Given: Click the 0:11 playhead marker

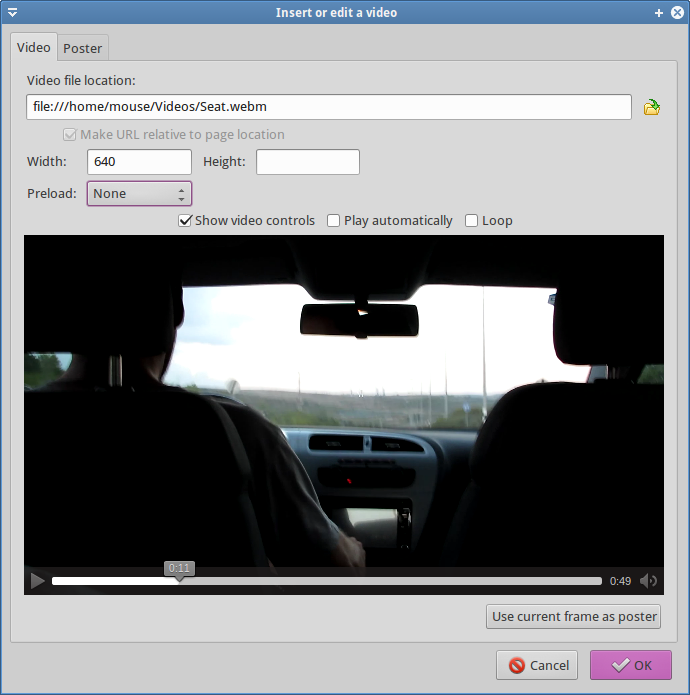Looking at the screenshot, I should [179, 569].
